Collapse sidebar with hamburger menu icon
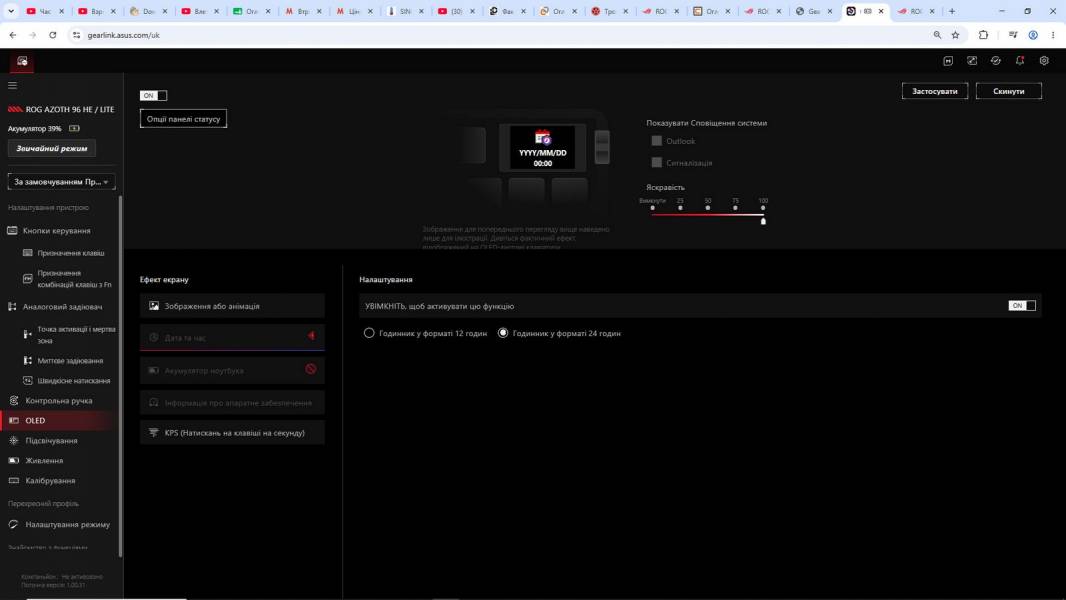 12,86
